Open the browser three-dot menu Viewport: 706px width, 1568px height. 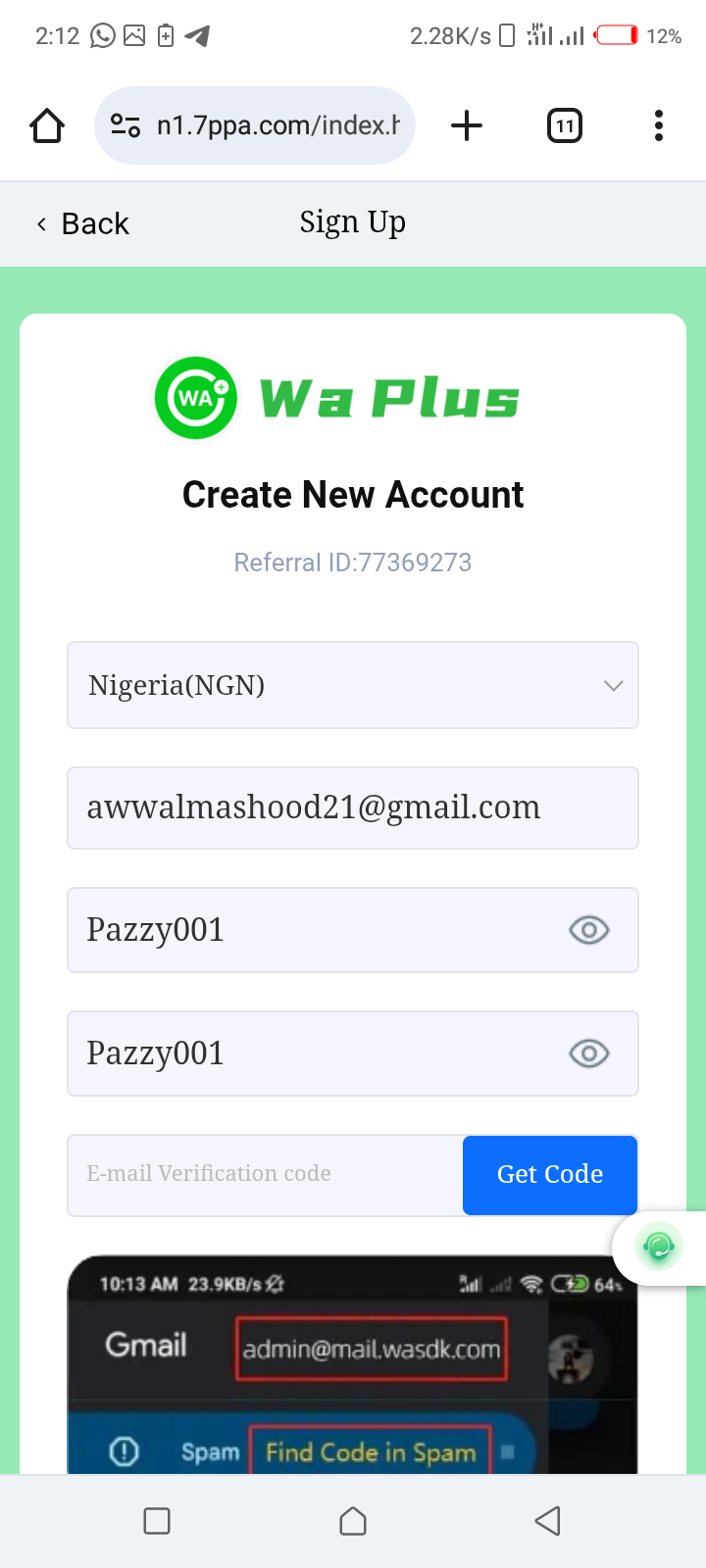pos(658,125)
